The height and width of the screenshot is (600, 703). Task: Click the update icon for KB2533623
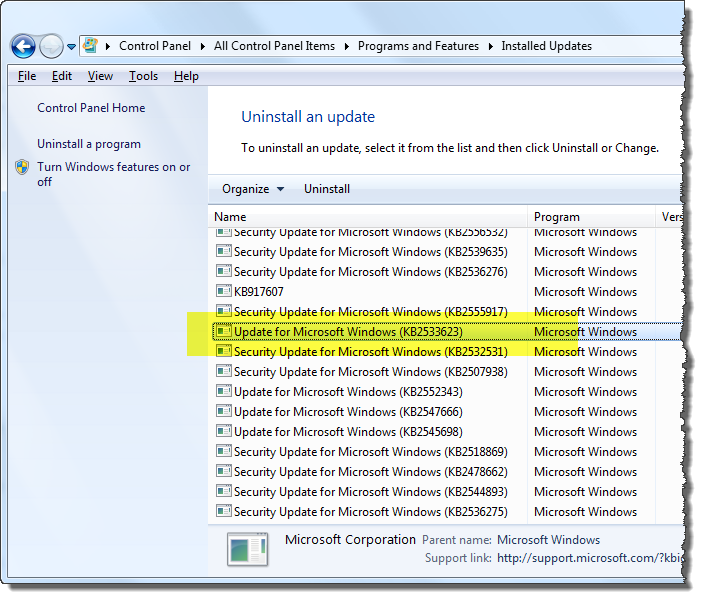[x=224, y=331]
